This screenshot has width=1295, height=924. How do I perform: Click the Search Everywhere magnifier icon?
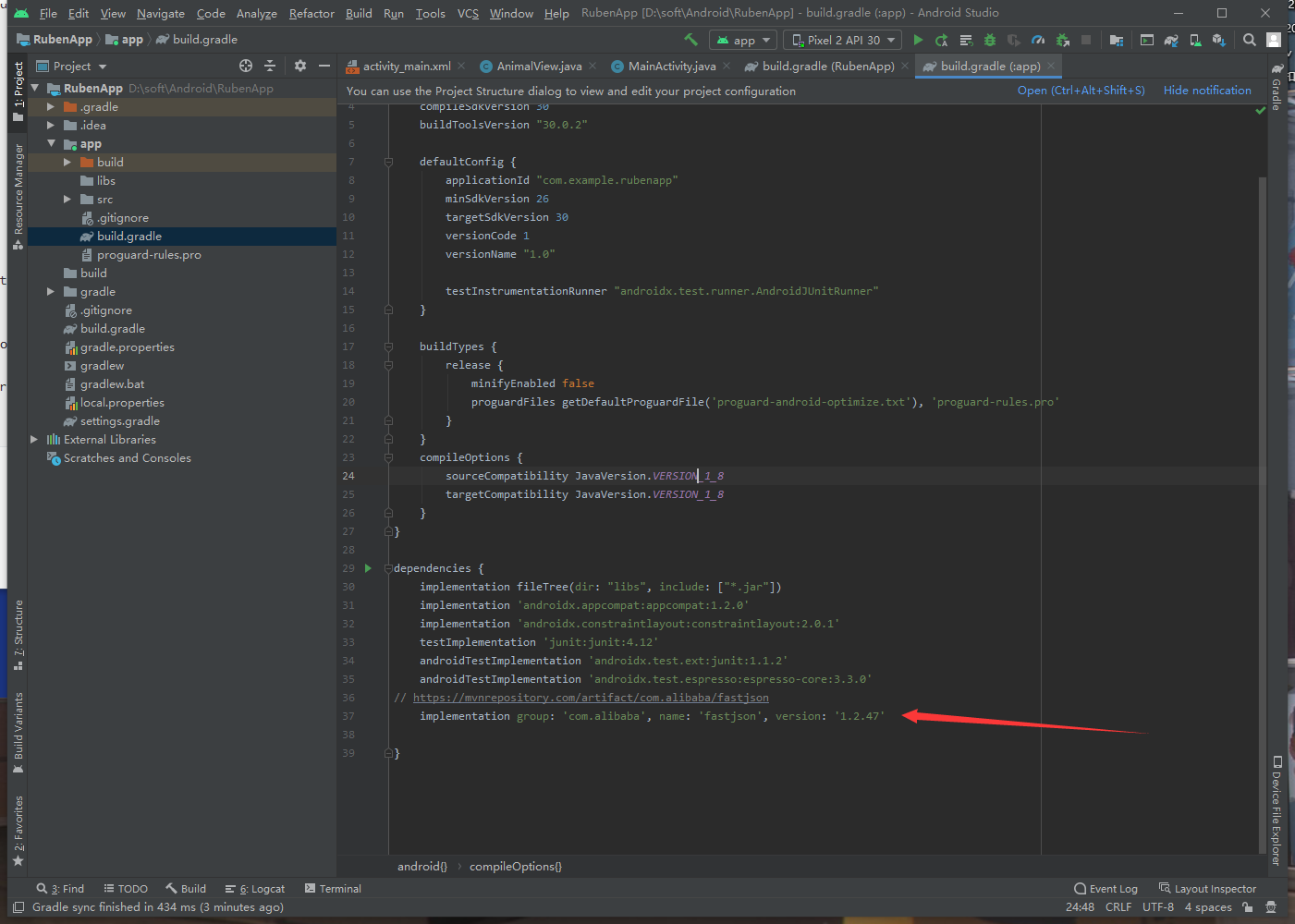(1249, 40)
